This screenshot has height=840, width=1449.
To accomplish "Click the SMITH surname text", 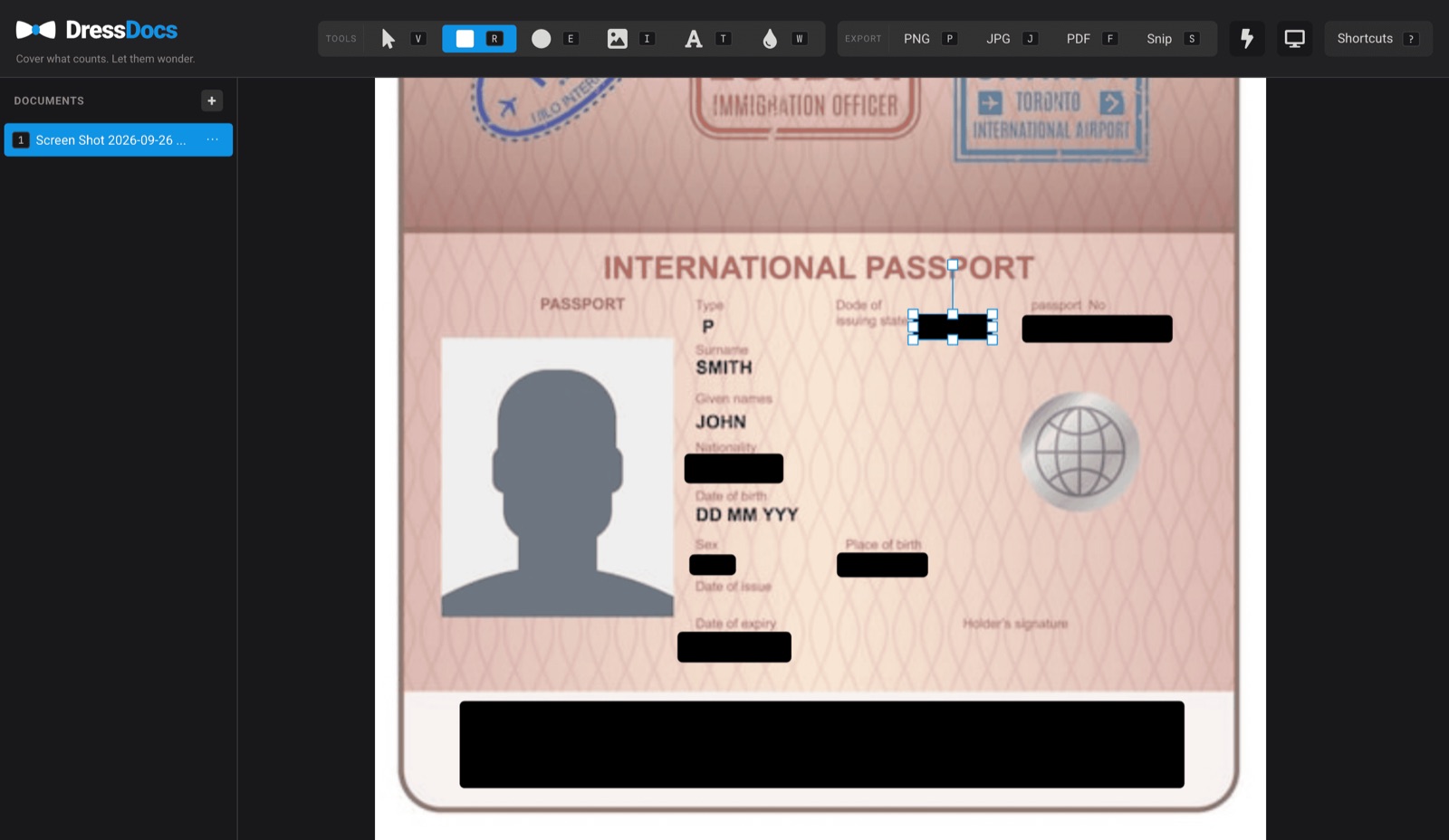I will 724,367.
